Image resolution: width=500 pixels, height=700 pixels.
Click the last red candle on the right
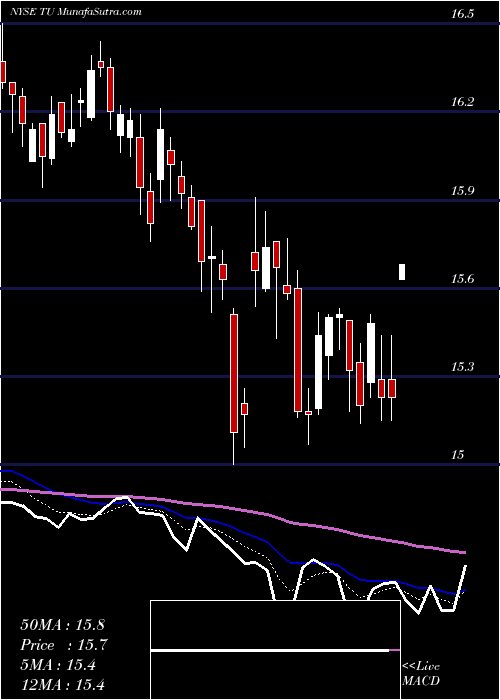click(392, 388)
